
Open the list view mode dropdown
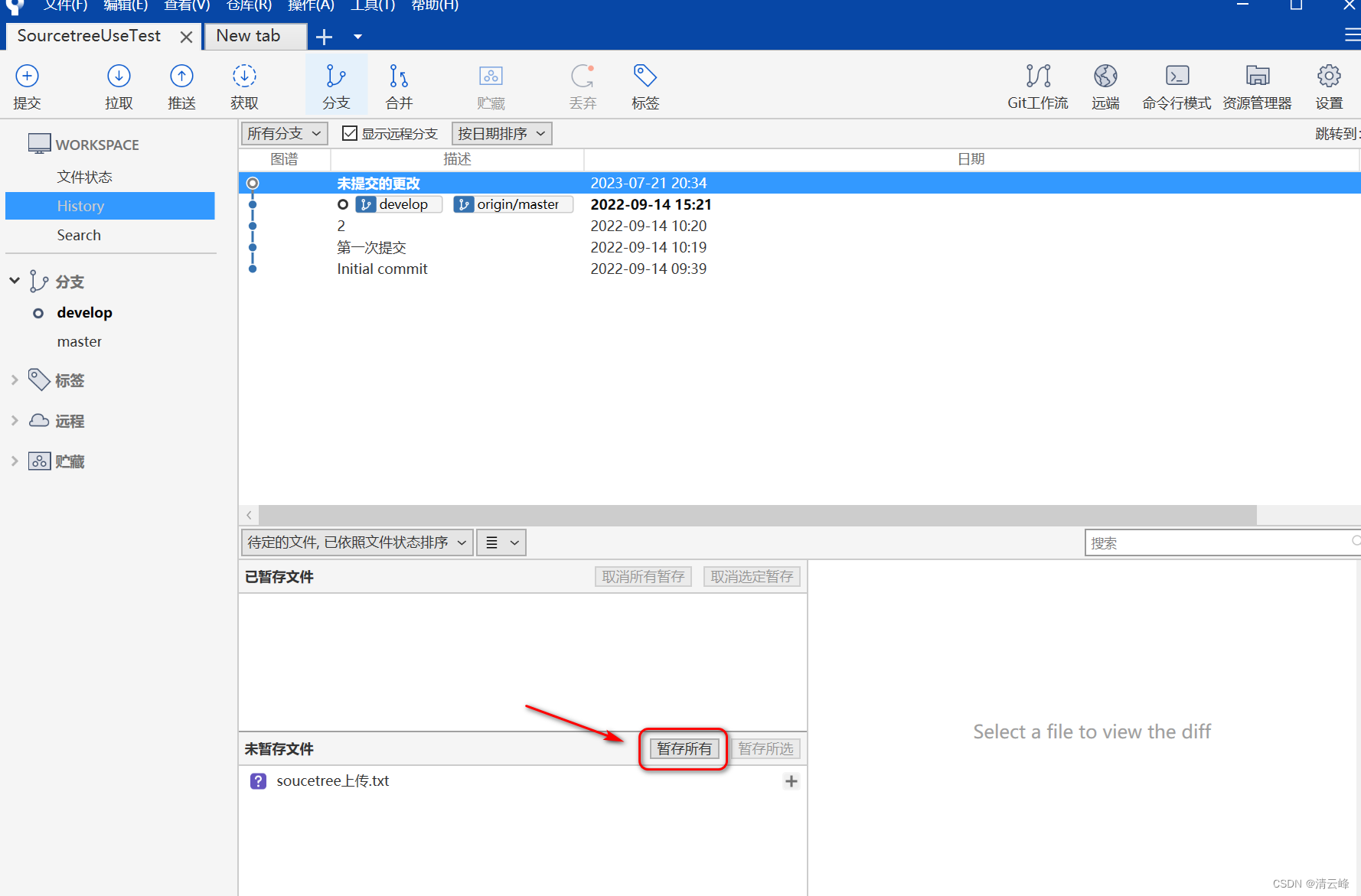[x=501, y=542]
